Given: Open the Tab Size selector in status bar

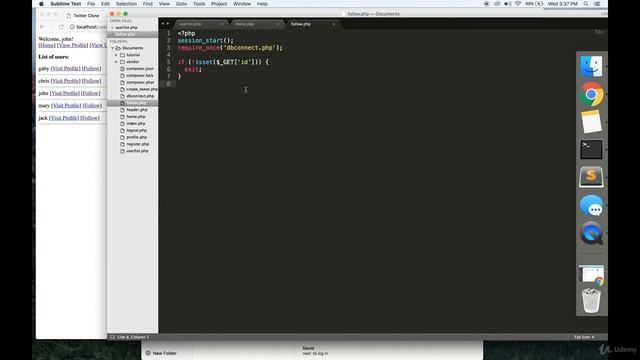Looking at the screenshot, I should pyautogui.click(x=584, y=337).
